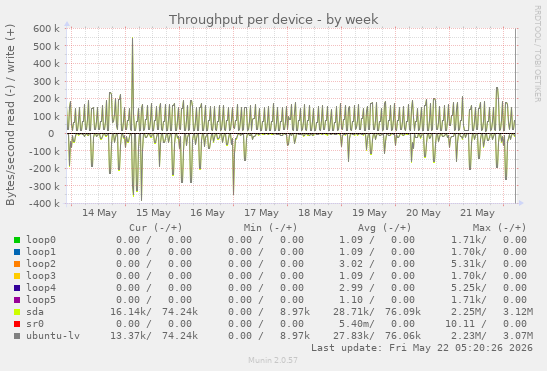Click the 'Munin 2.0.57' version text
The width and height of the screenshot is (547, 371).
tap(273, 360)
